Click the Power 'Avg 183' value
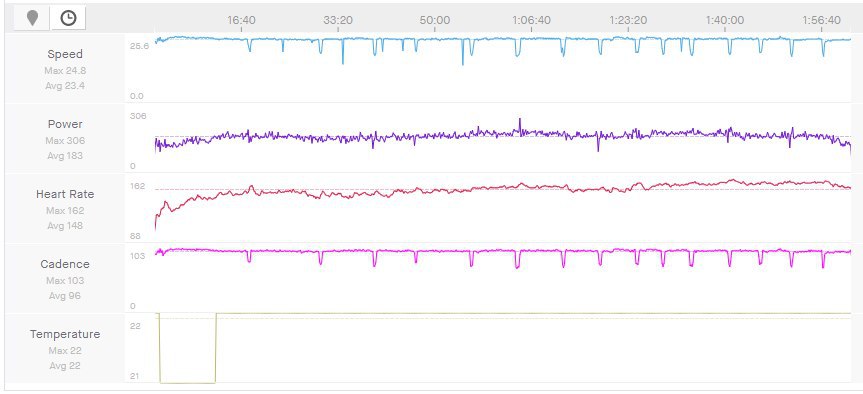 [x=65, y=156]
